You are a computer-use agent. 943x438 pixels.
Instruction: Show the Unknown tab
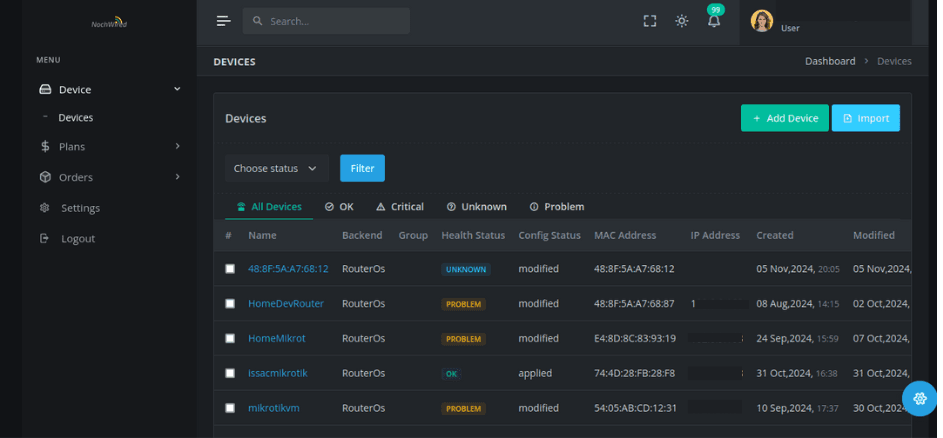477,207
